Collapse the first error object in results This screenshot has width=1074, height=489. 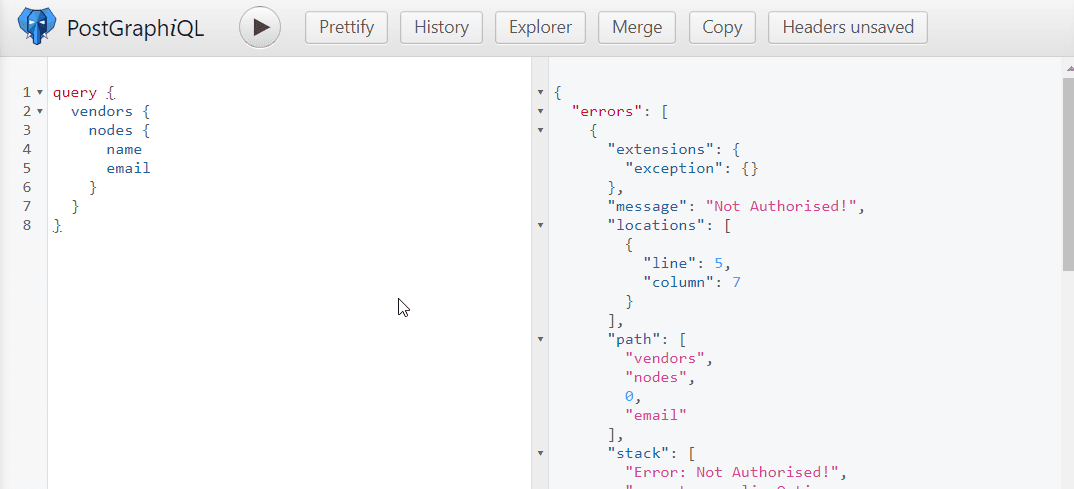[x=540, y=130]
